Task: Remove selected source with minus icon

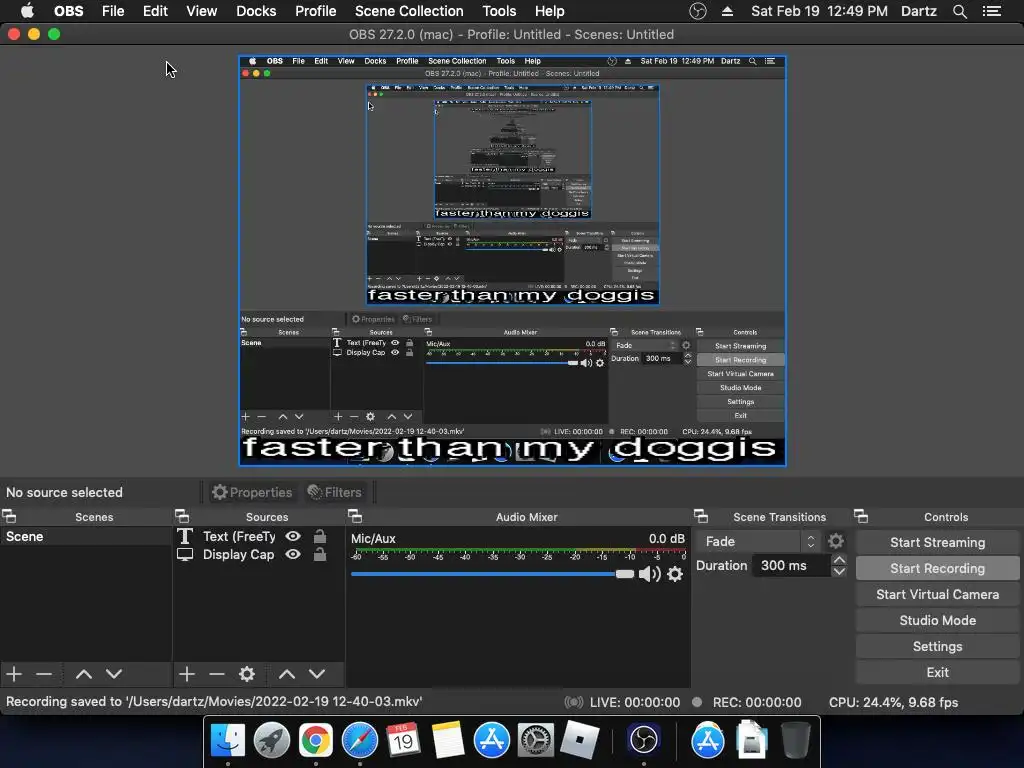Action: click(217, 673)
